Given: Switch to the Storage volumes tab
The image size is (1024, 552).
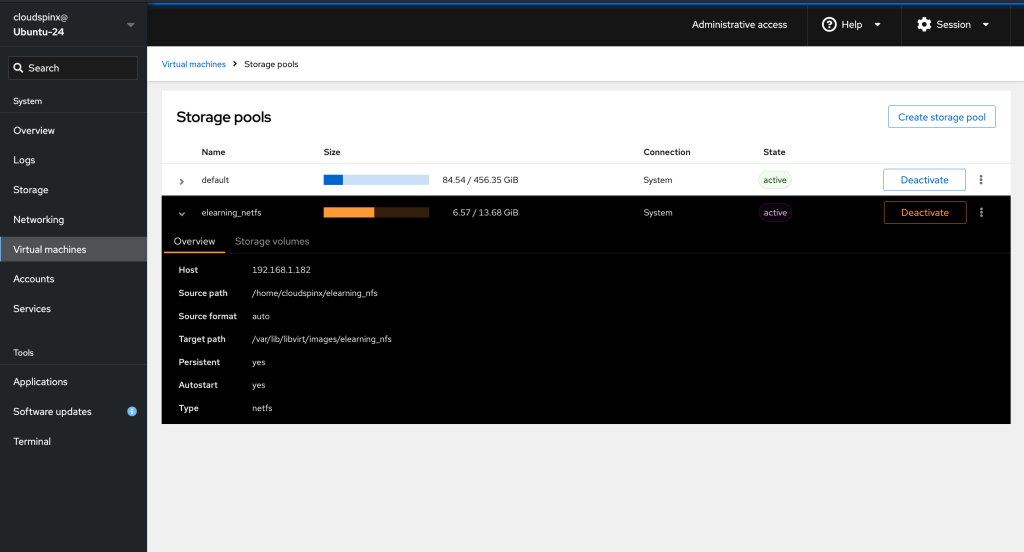Looking at the screenshot, I should click(272, 241).
